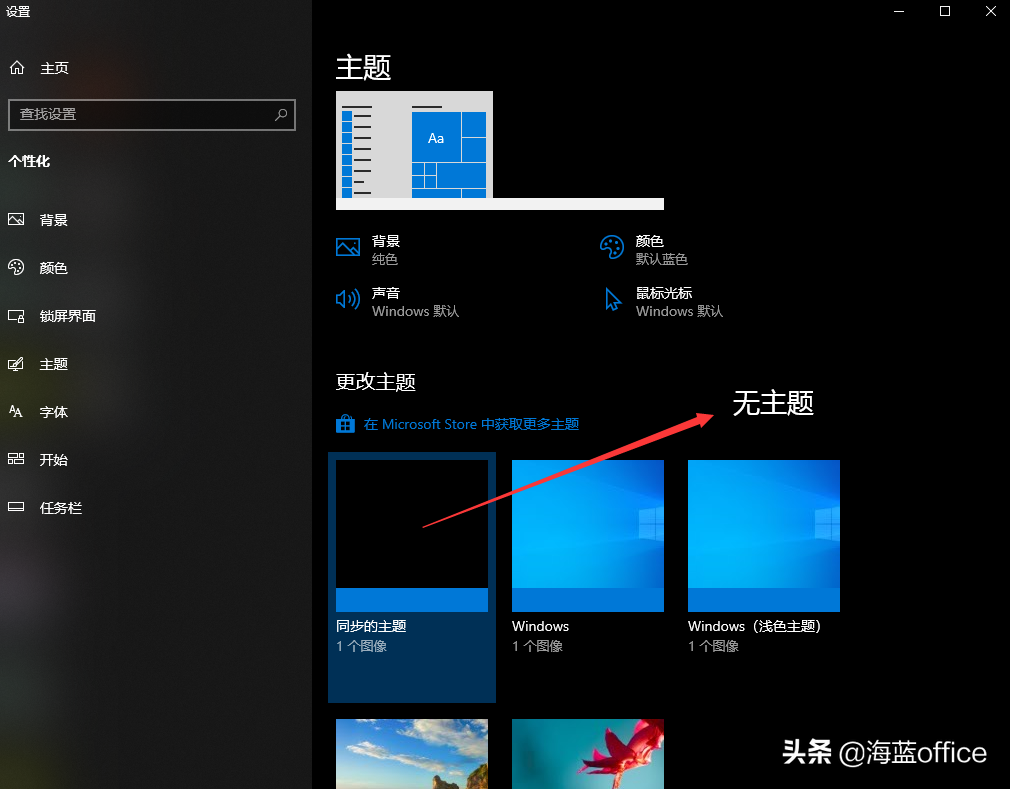The height and width of the screenshot is (789, 1010).
Task: Click the Microsoft Store bag icon
Action: (345, 424)
